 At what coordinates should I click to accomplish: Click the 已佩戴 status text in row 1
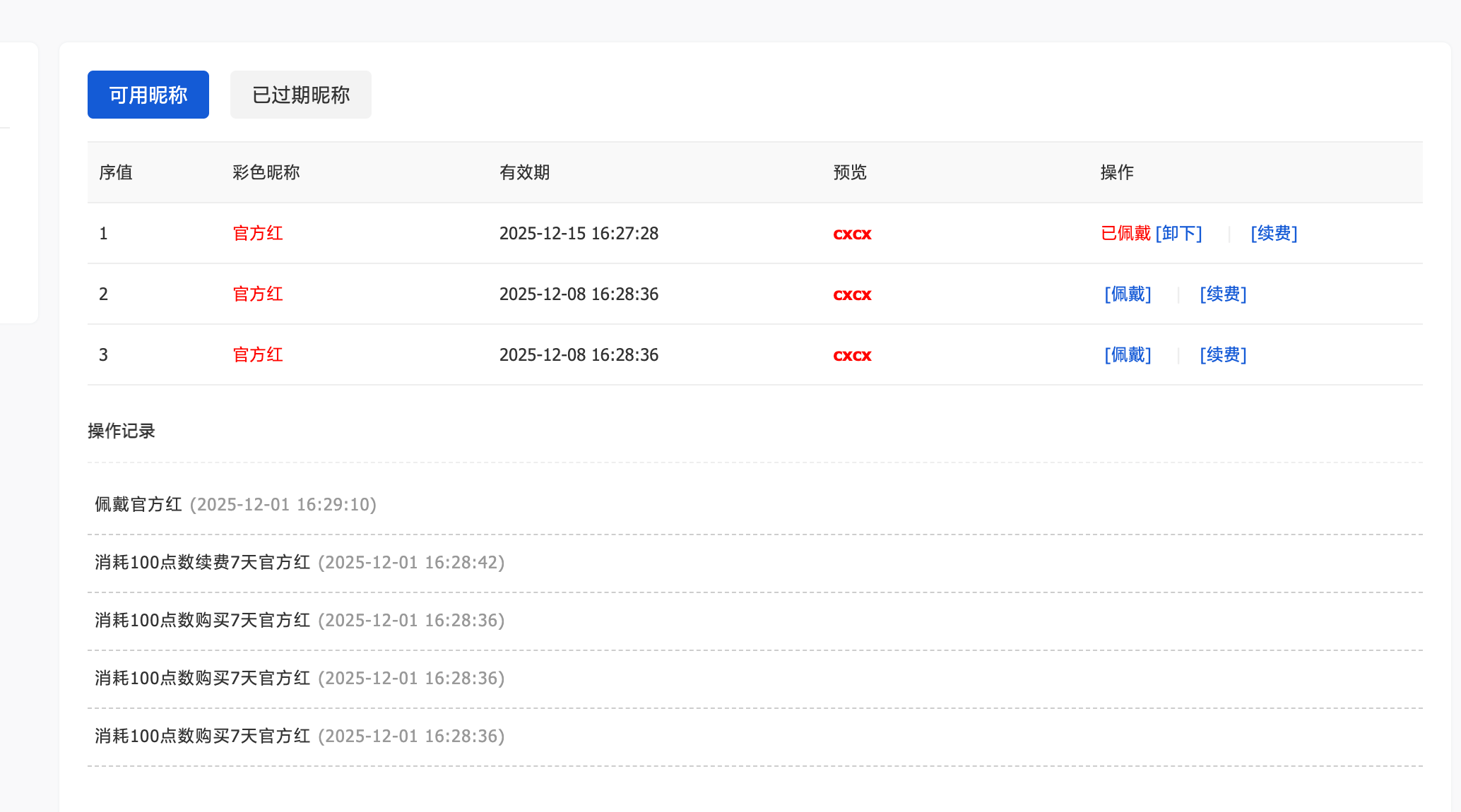pos(1125,233)
